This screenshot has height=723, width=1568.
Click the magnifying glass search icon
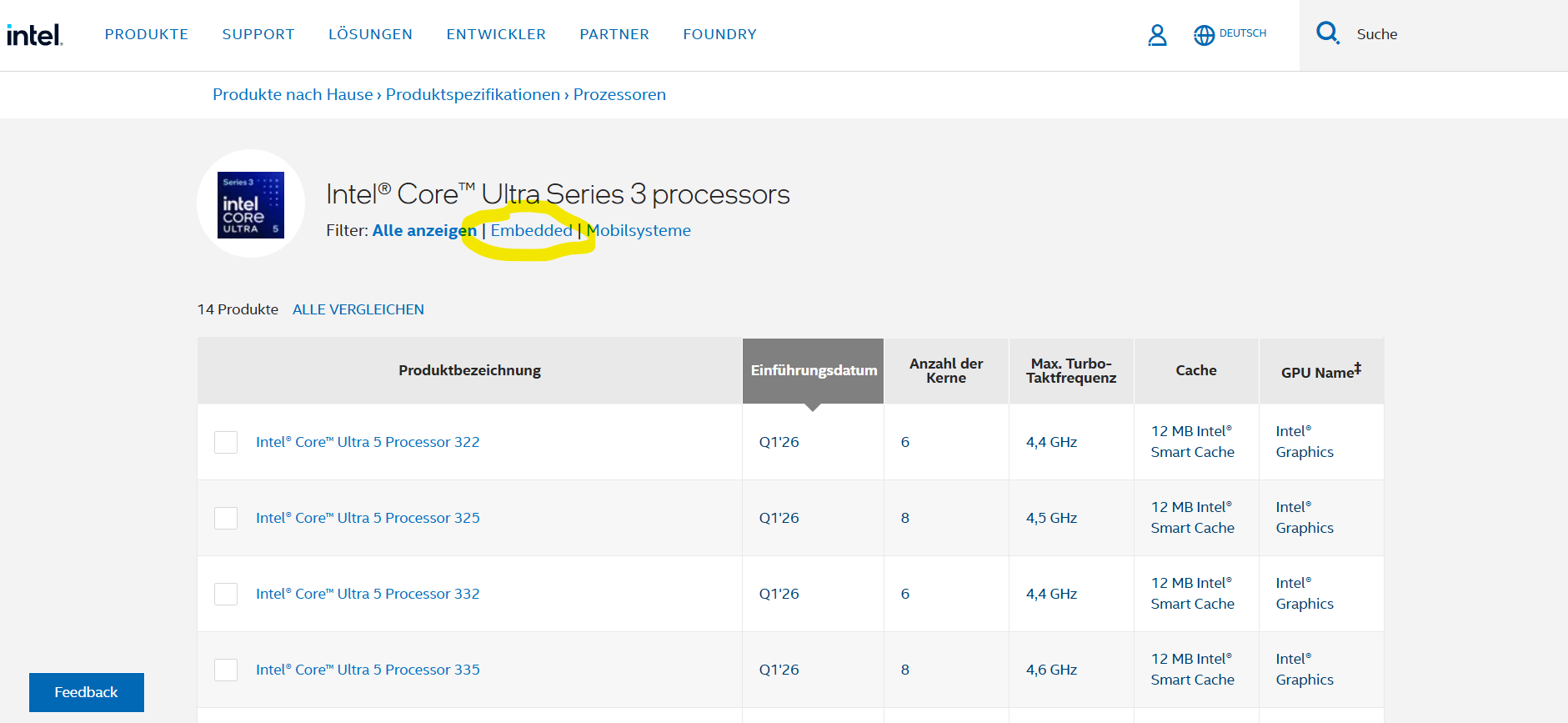1327,33
